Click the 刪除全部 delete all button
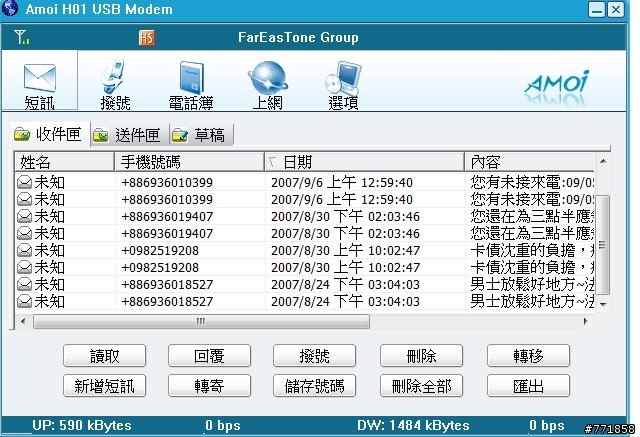This screenshot has width=640, height=437. 422,386
